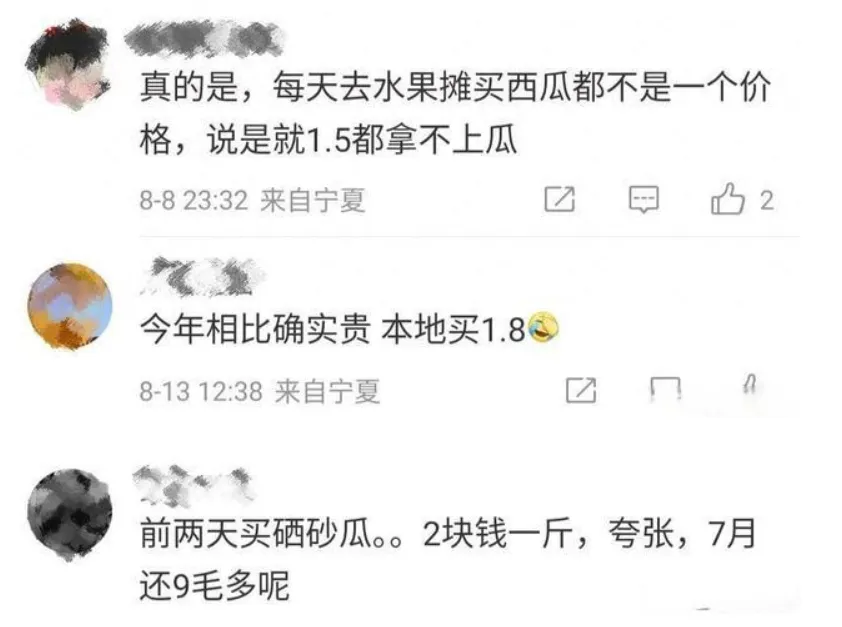Screen dimensions: 842x627
Task: Tap the third commenter's blurred username
Action: pos(193,486)
